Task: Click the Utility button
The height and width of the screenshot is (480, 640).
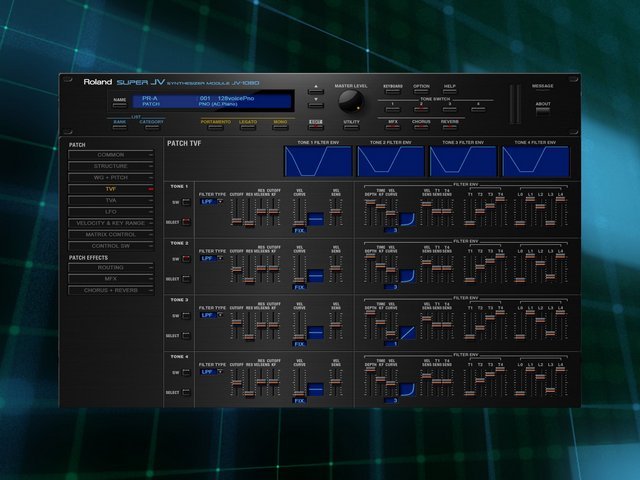Action: 351,128
